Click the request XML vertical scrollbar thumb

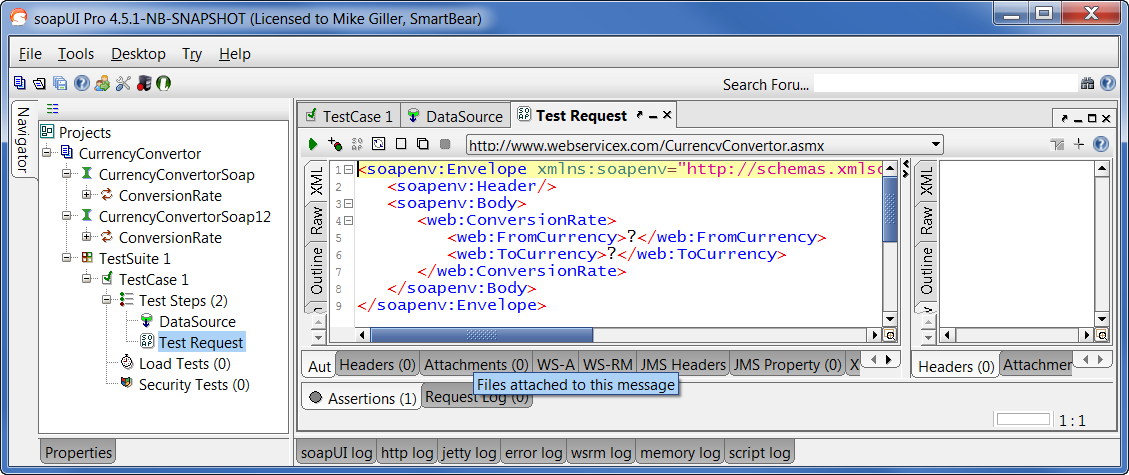coord(890,210)
